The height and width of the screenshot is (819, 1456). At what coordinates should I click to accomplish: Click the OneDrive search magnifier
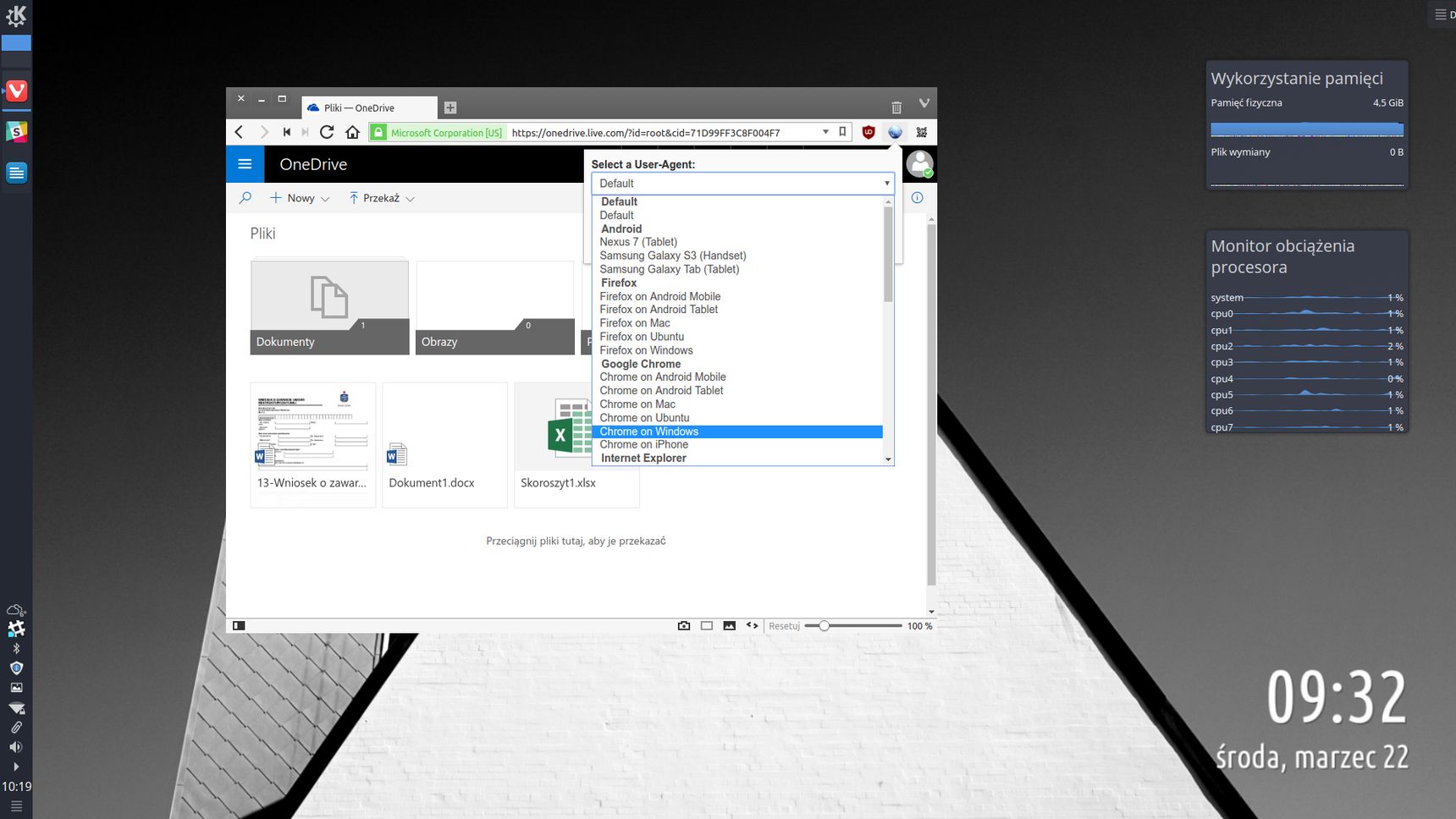click(x=245, y=198)
